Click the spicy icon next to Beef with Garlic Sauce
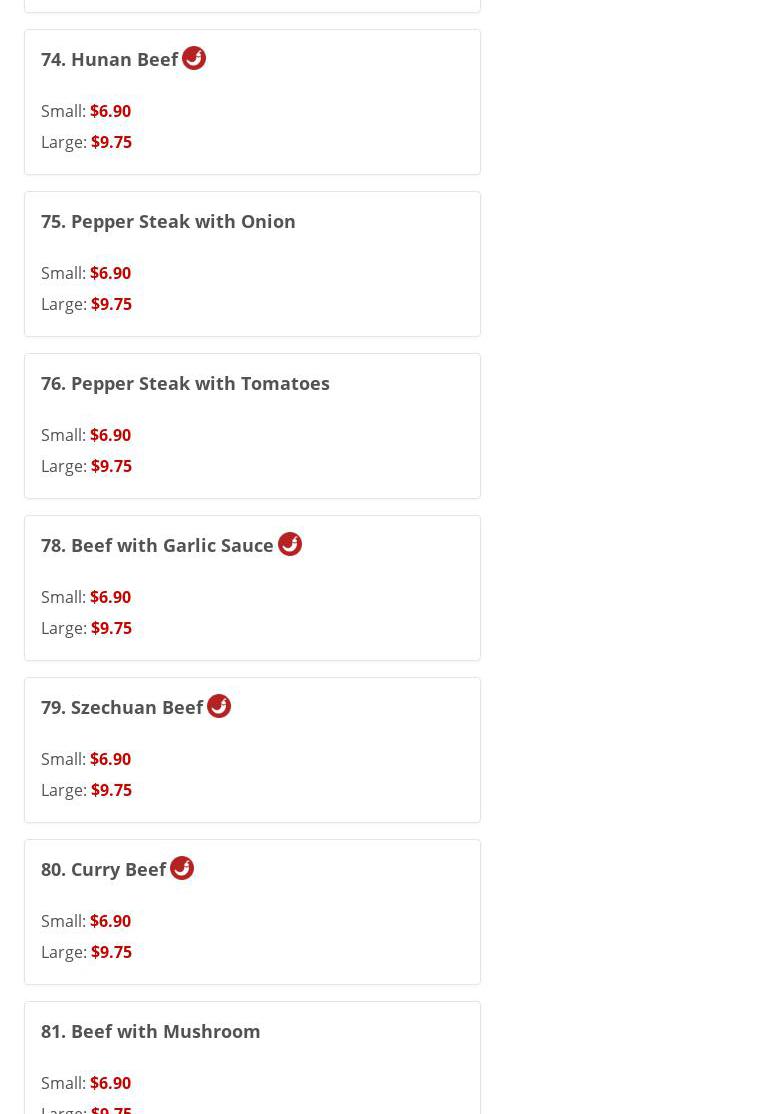Viewport: 770px width, 1114px height. 290,544
